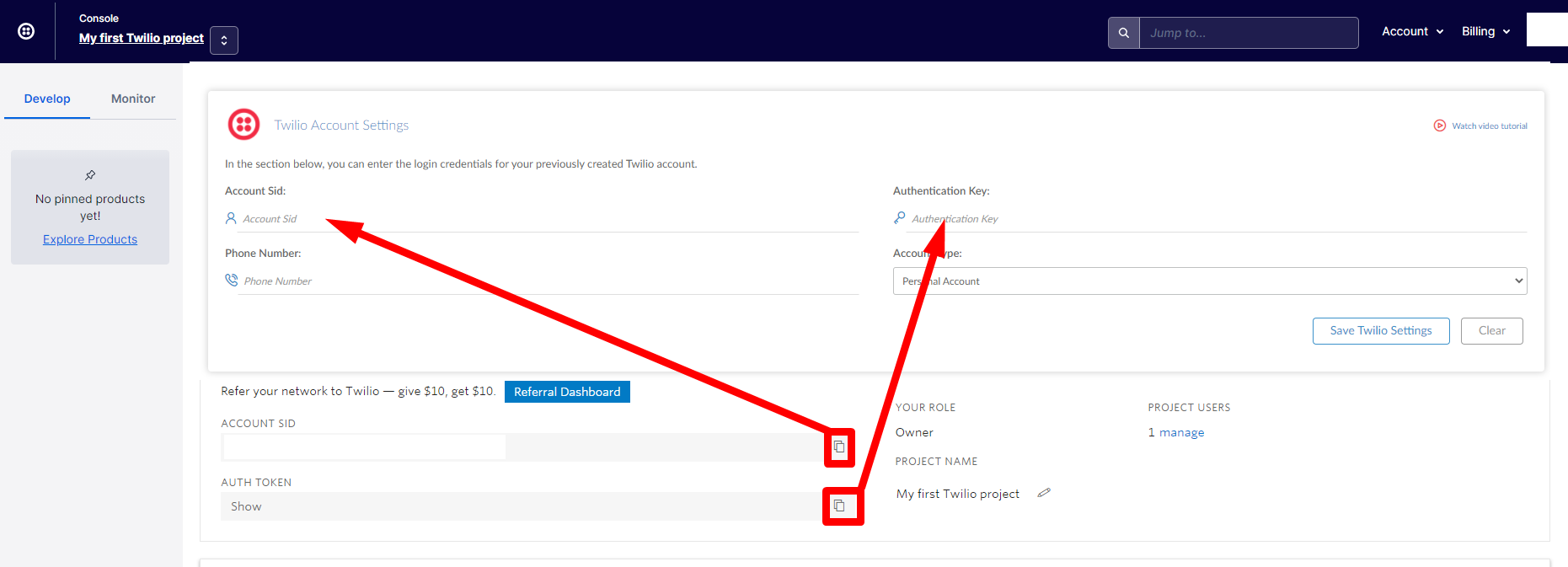Image resolution: width=1568 pixels, height=567 pixels.
Task: Click the key icon beside Authentication Key
Action: pos(900,218)
